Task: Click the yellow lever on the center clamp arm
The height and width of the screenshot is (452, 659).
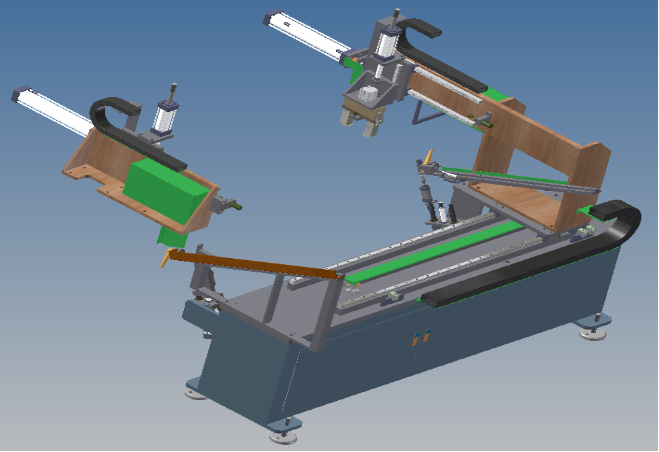Action: pos(427,156)
